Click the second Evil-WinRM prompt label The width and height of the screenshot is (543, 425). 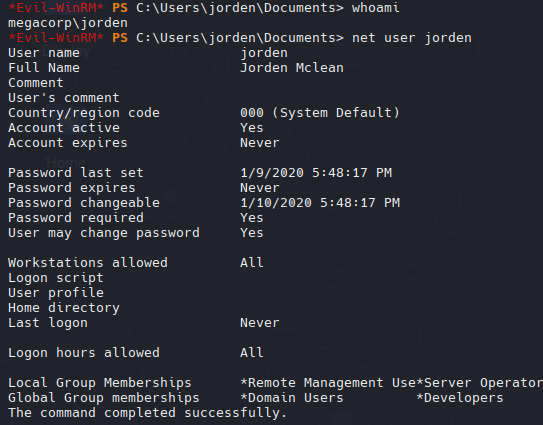point(56,38)
